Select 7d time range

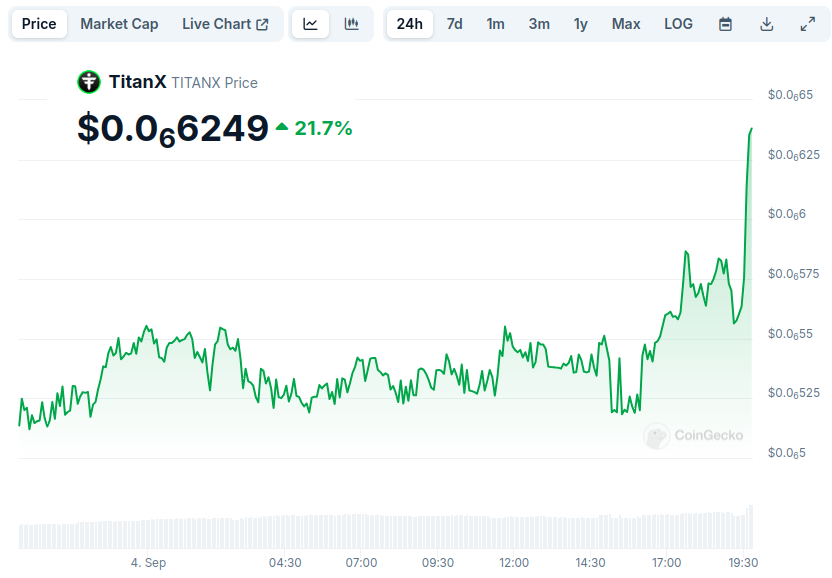[454, 24]
